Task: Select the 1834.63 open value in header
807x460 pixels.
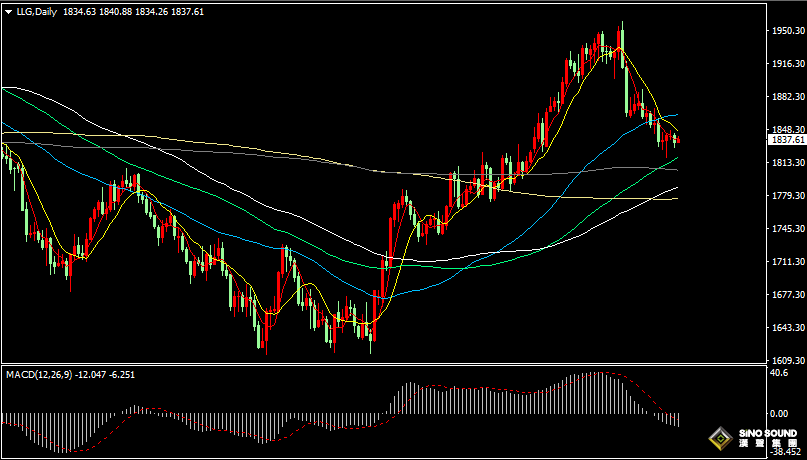Action: click(x=79, y=11)
